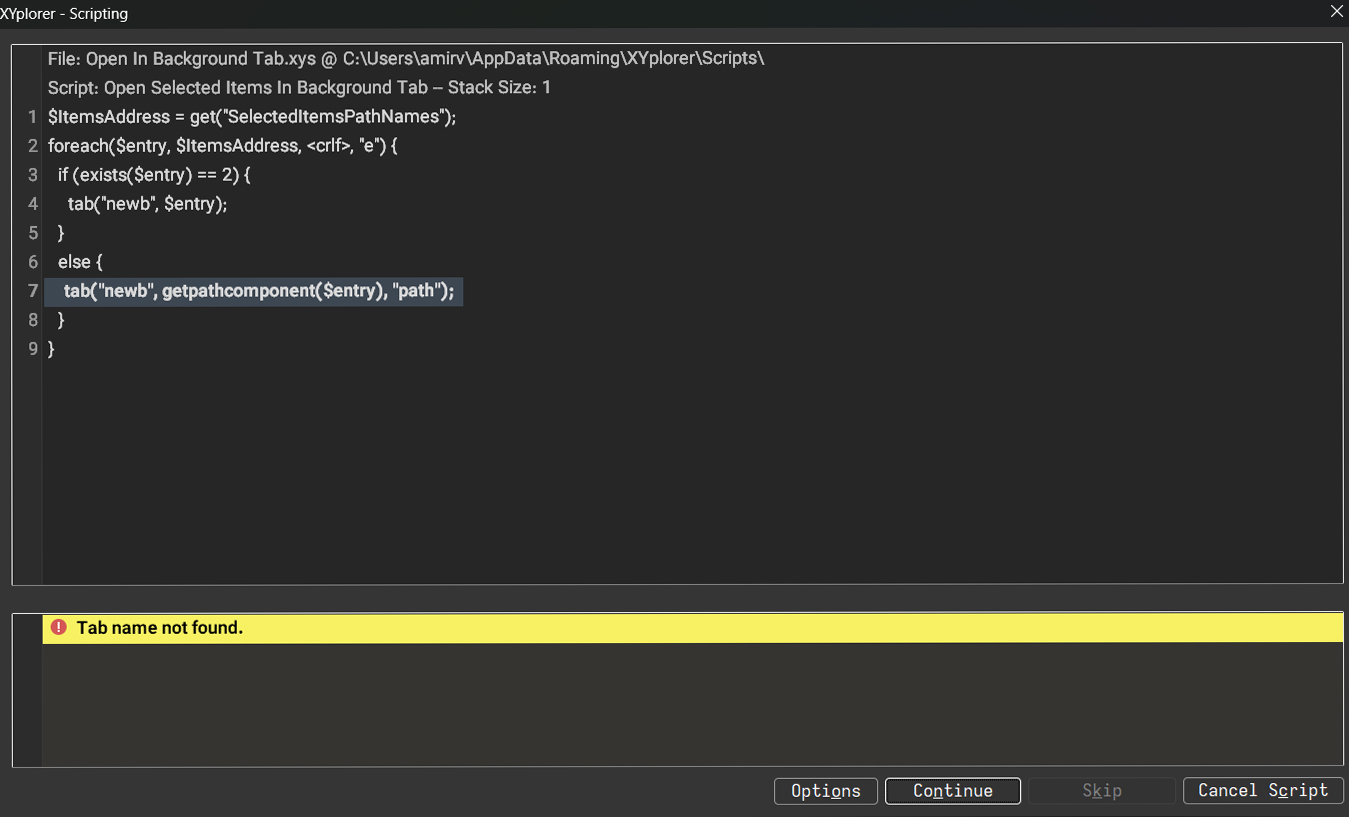Image resolution: width=1349 pixels, height=817 pixels.
Task: Close the XYplorer Scripting dialog window
Action: click(x=1336, y=12)
